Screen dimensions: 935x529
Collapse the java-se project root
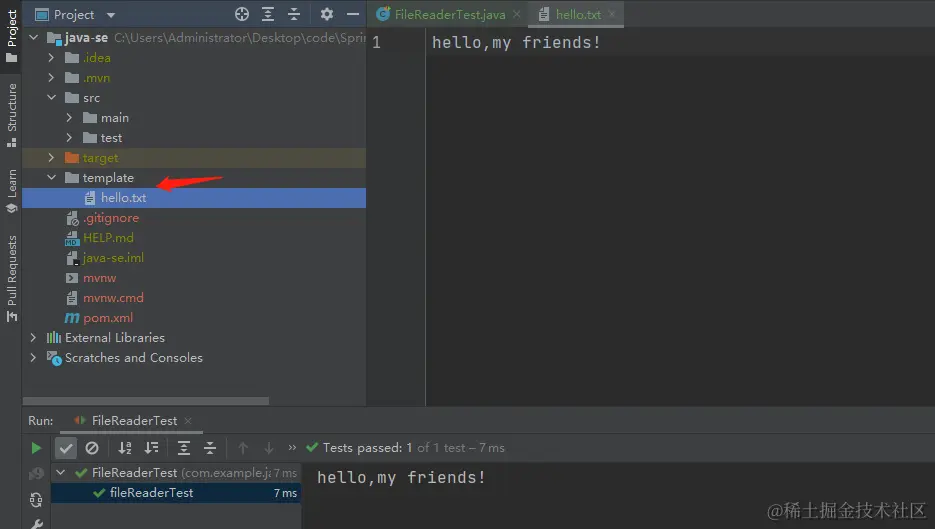[x=34, y=38]
